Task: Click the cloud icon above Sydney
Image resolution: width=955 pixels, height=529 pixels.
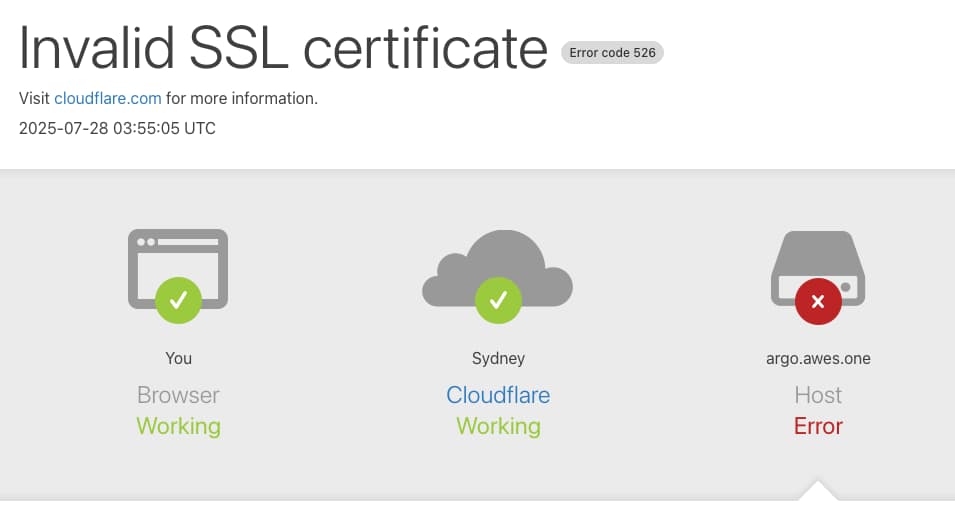Action: [x=498, y=268]
